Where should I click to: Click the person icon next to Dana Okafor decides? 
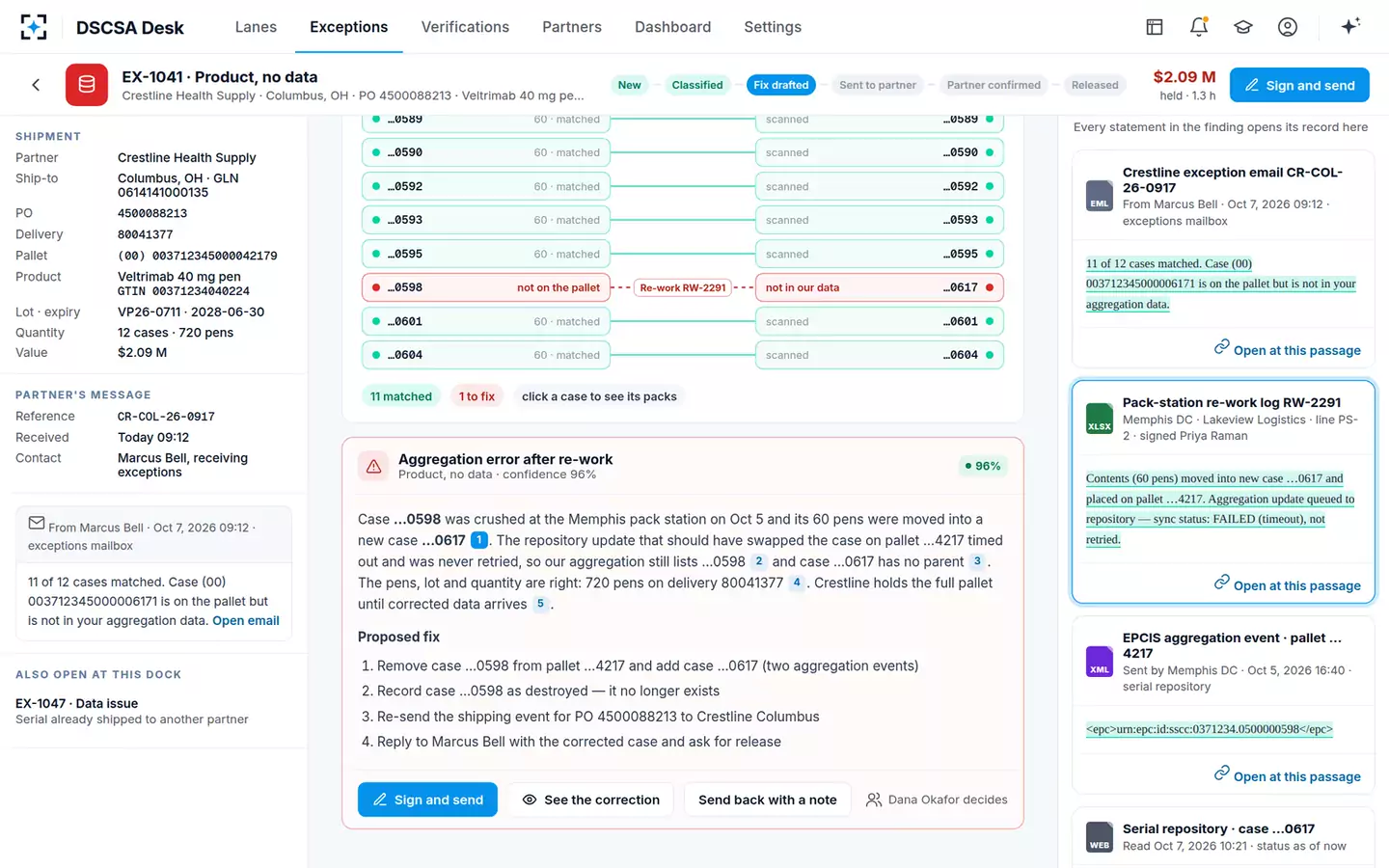point(874,800)
